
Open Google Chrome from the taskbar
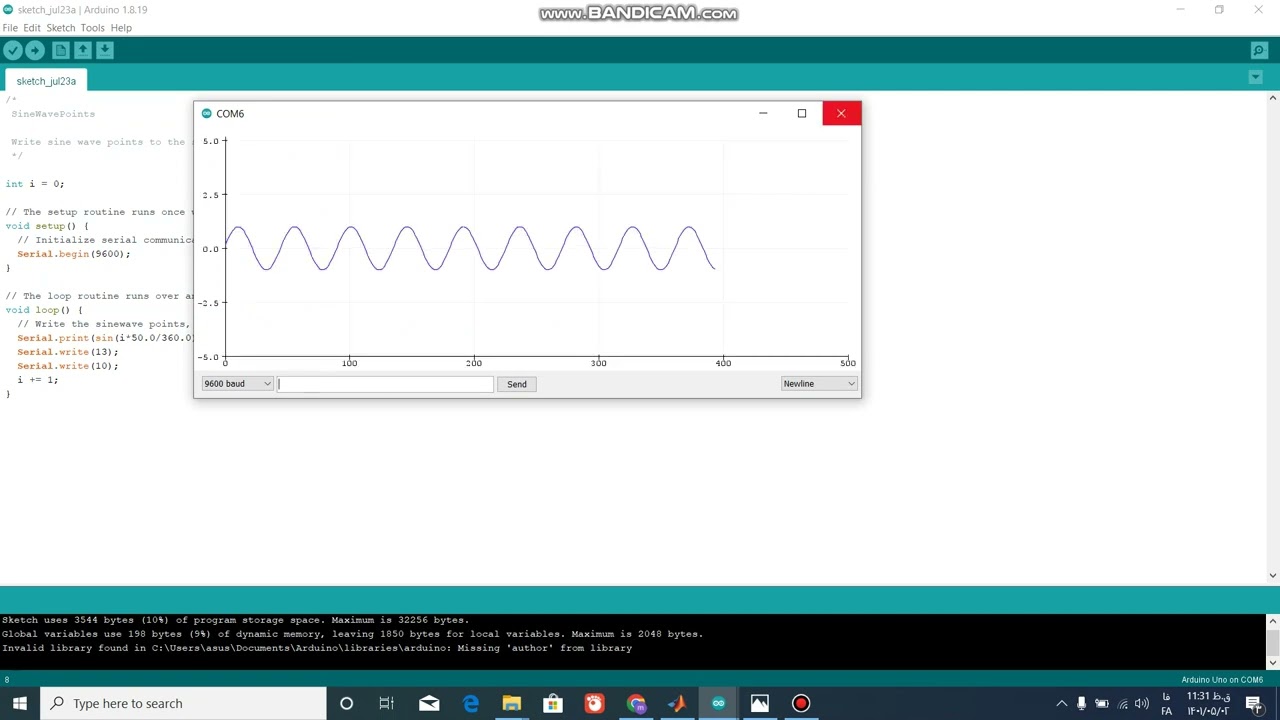(x=636, y=704)
